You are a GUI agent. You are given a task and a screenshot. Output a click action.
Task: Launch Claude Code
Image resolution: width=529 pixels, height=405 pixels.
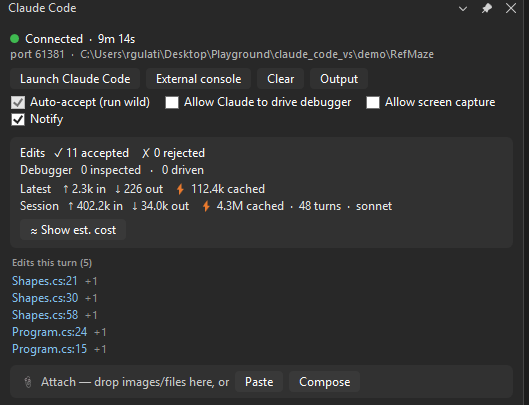[x=75, y=79]
